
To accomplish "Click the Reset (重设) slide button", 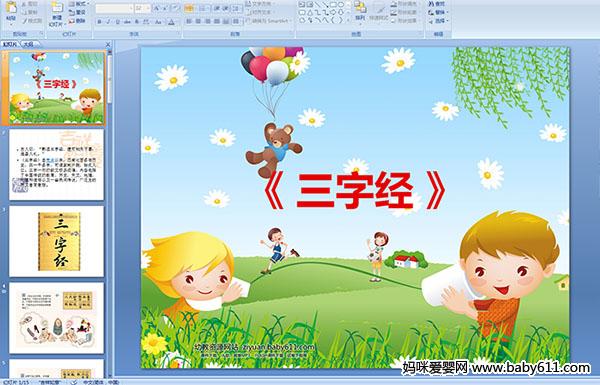I will pos(77,13).
